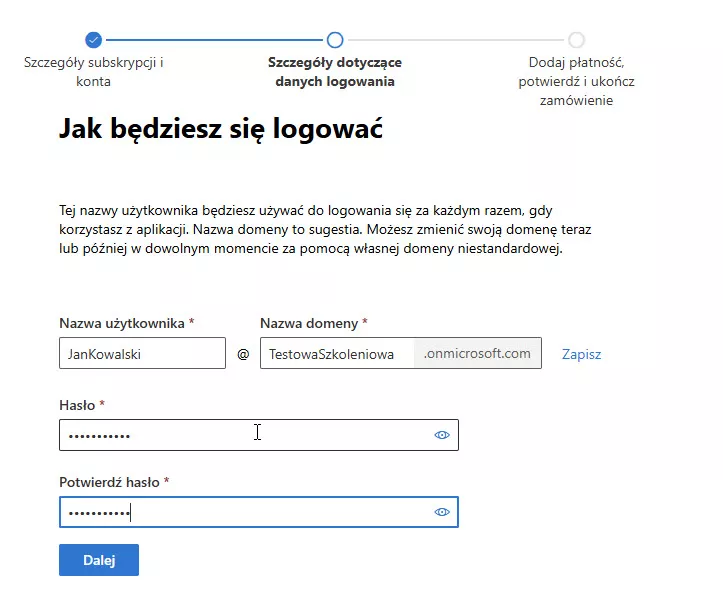Reveal the Hasło field password using eye icon
Screen dimensions: 723x591
point(442,435)
